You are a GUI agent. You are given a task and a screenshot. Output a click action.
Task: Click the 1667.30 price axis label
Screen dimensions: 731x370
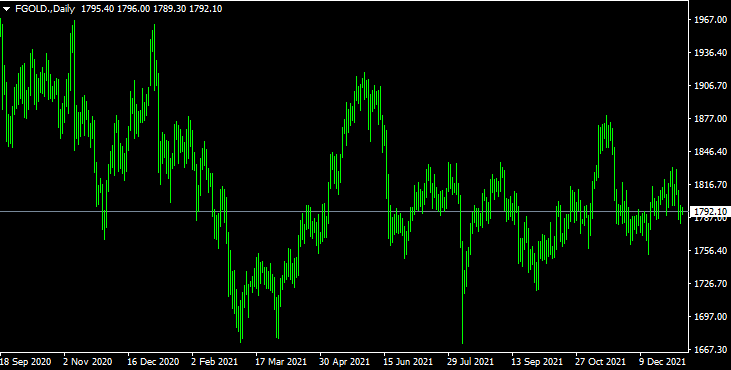click(710, 349)
